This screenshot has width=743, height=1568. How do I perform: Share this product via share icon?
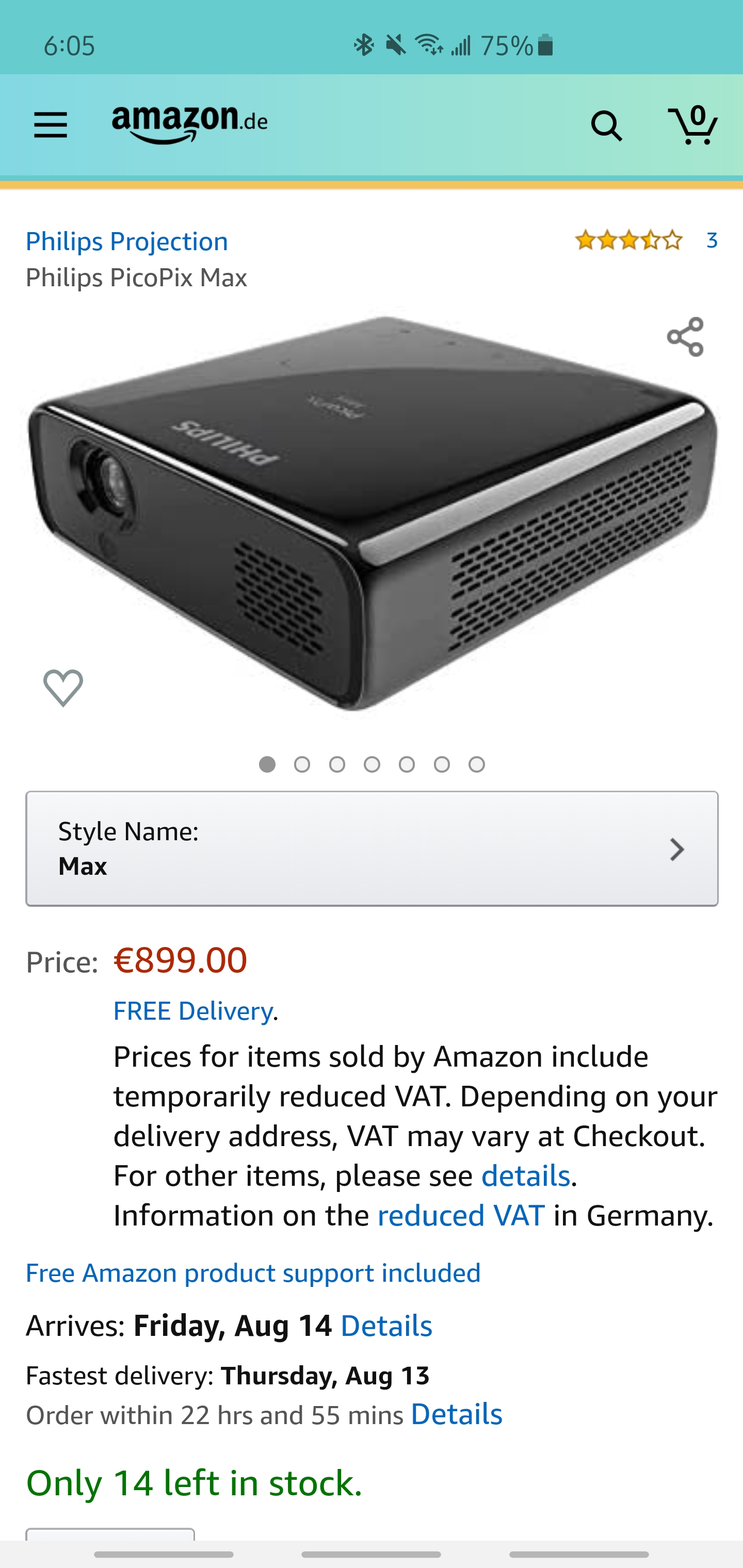click(x=685, y=337)
